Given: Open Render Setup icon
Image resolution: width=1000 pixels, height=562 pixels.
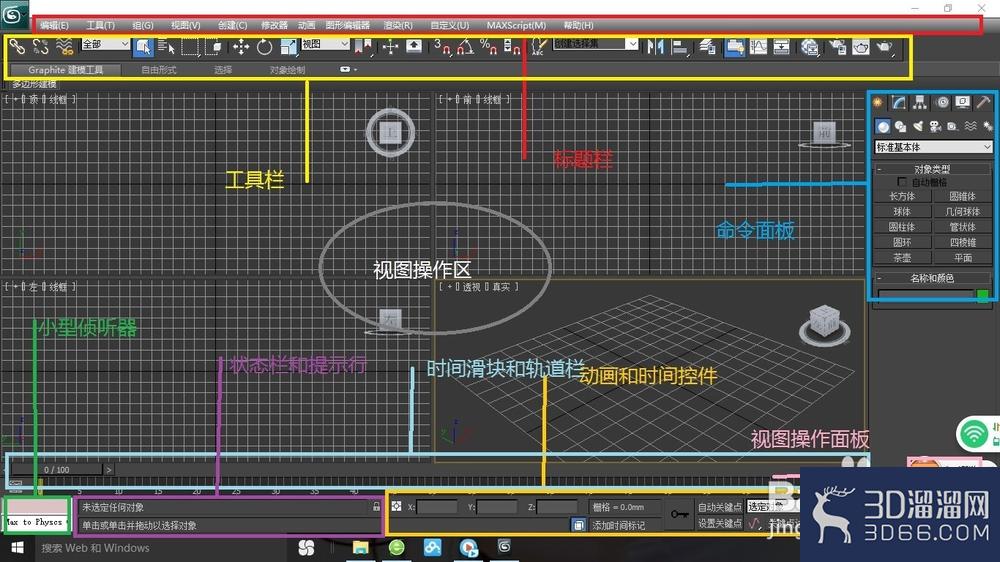Looking at the screenshot, I should (837, 47).
